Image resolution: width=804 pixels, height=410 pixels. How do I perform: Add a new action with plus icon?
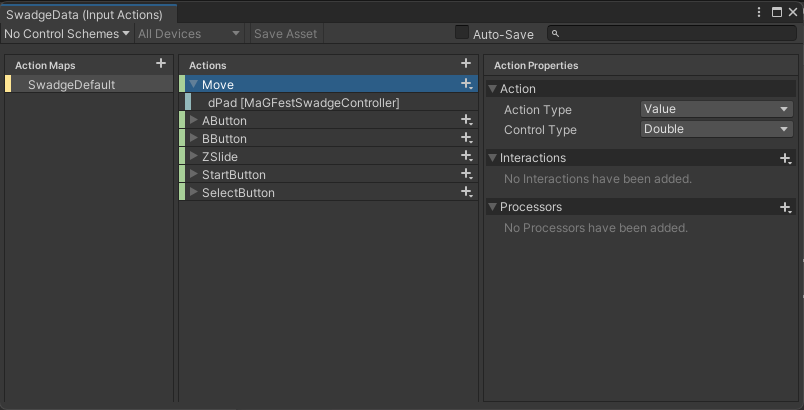466,64
